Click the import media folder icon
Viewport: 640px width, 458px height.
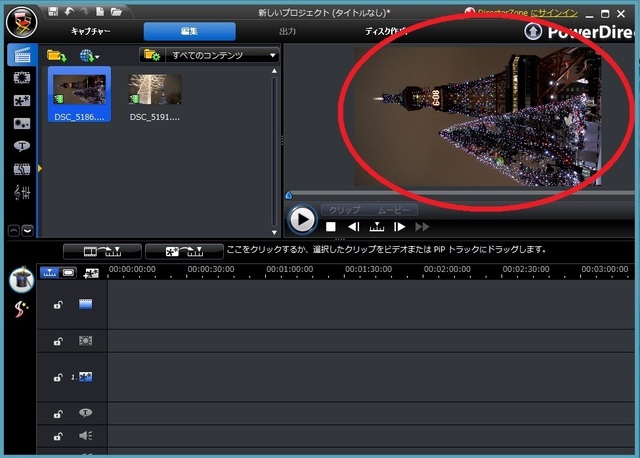point(57,55)
